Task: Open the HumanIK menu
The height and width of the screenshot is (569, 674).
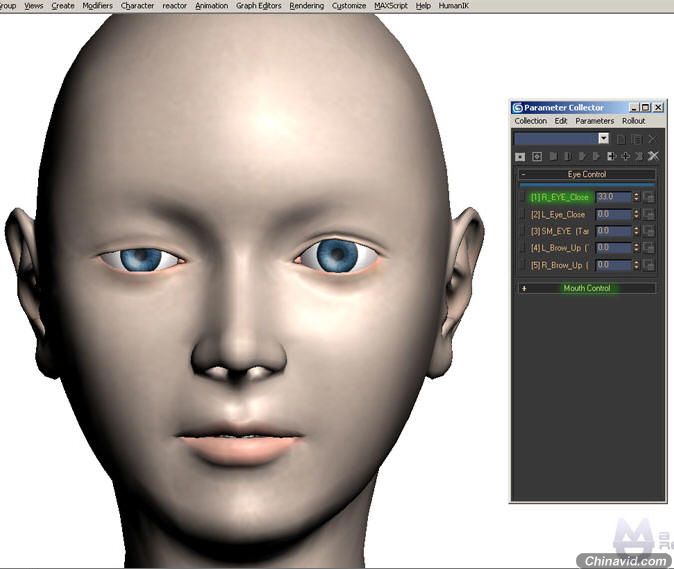Action: (453, 6)
